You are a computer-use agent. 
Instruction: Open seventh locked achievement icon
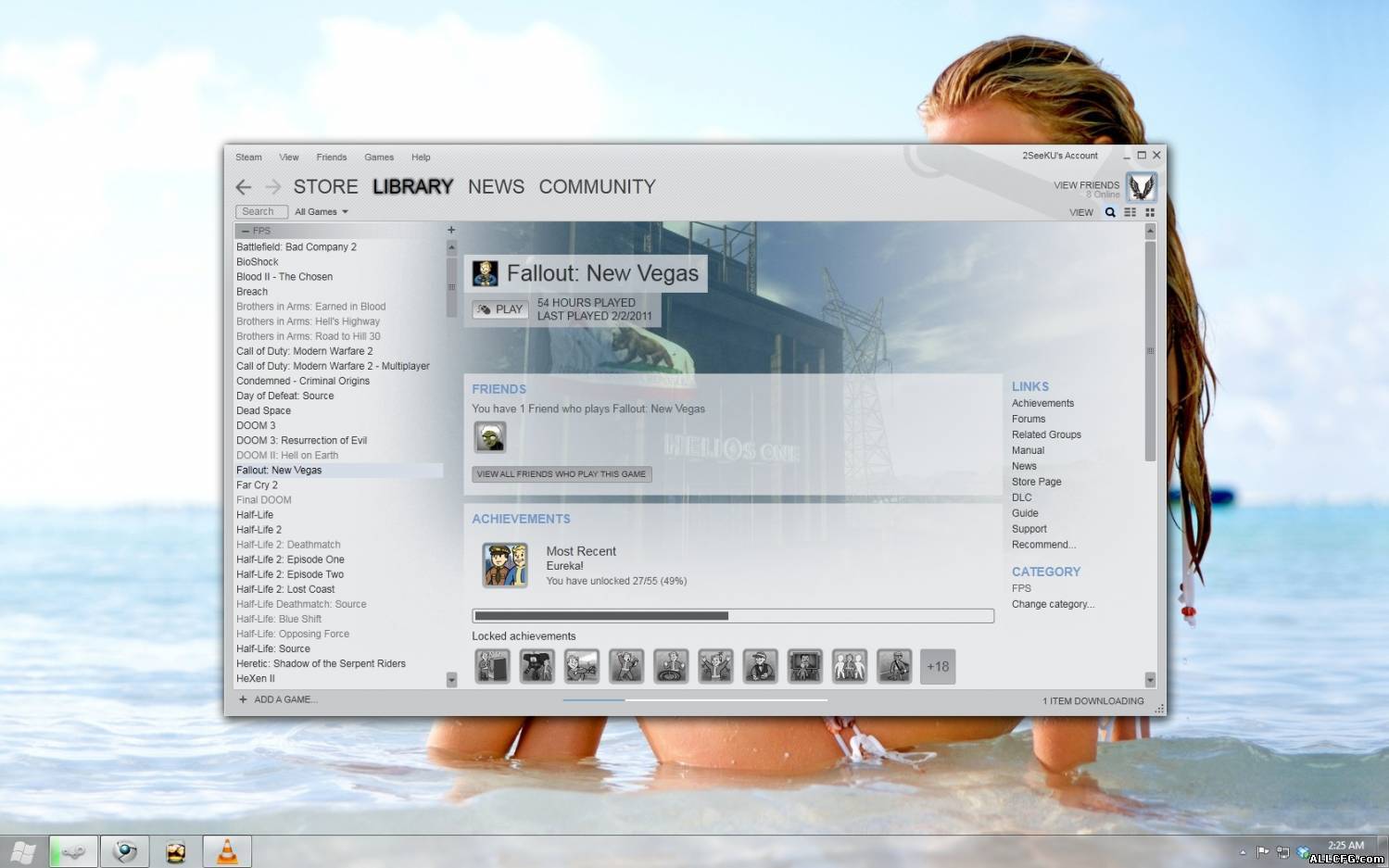[x=760, y=666]
